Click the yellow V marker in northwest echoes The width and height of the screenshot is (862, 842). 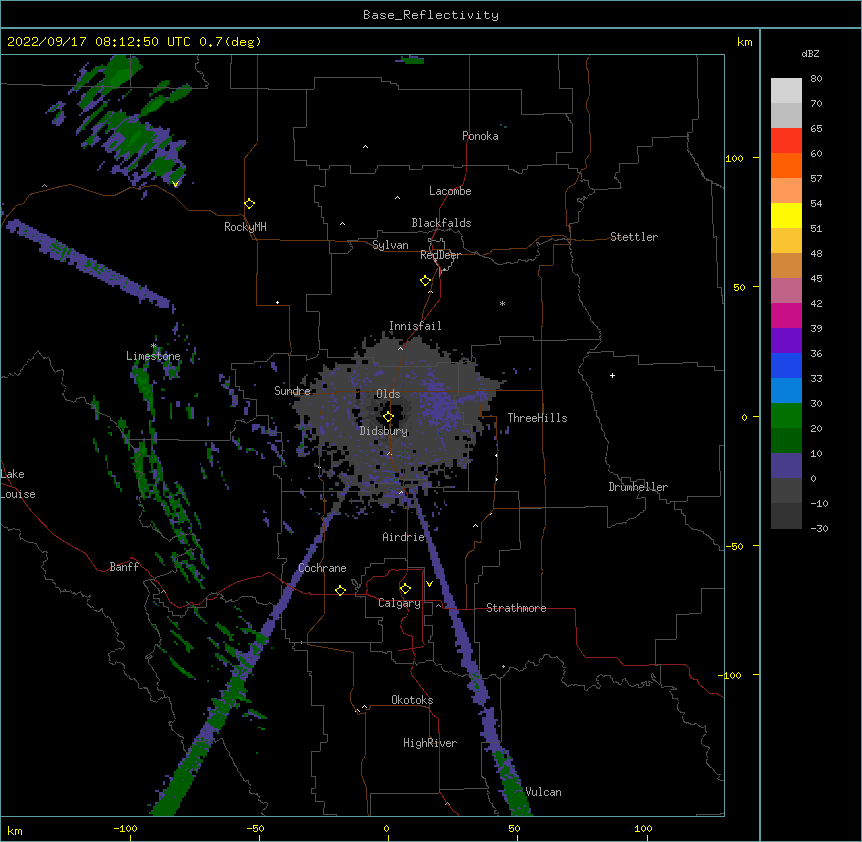[x=175, y=184]
